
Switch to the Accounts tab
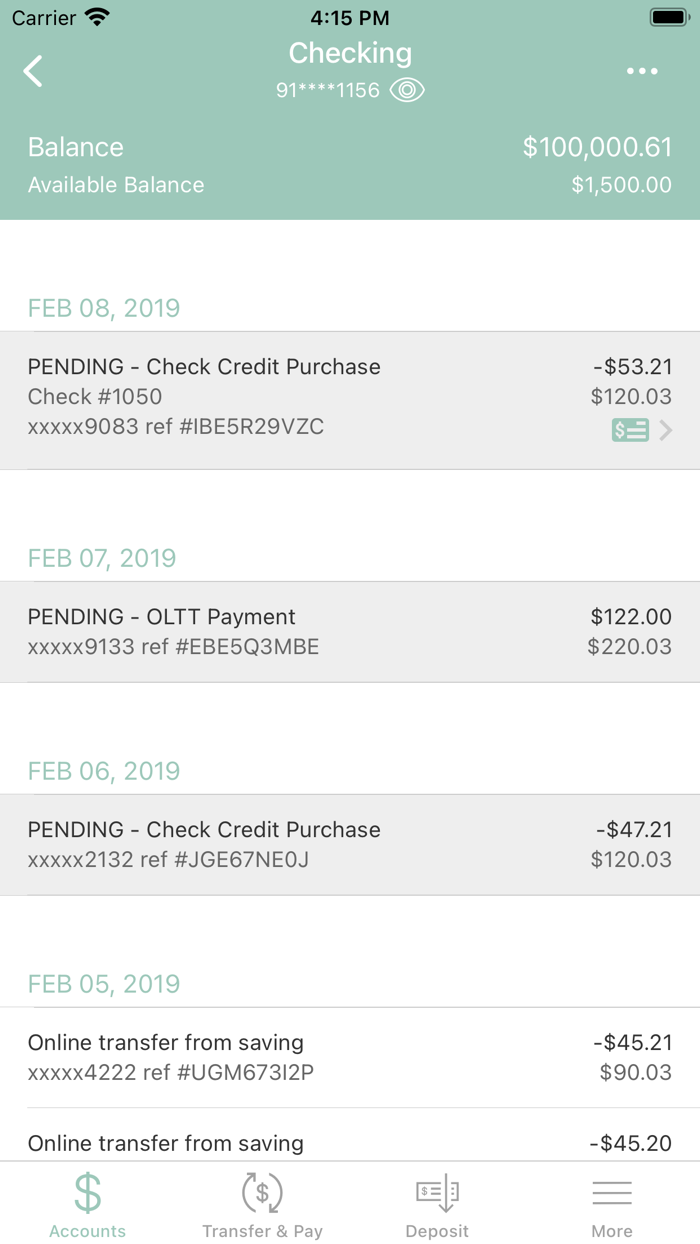(x=87, y=1204)
